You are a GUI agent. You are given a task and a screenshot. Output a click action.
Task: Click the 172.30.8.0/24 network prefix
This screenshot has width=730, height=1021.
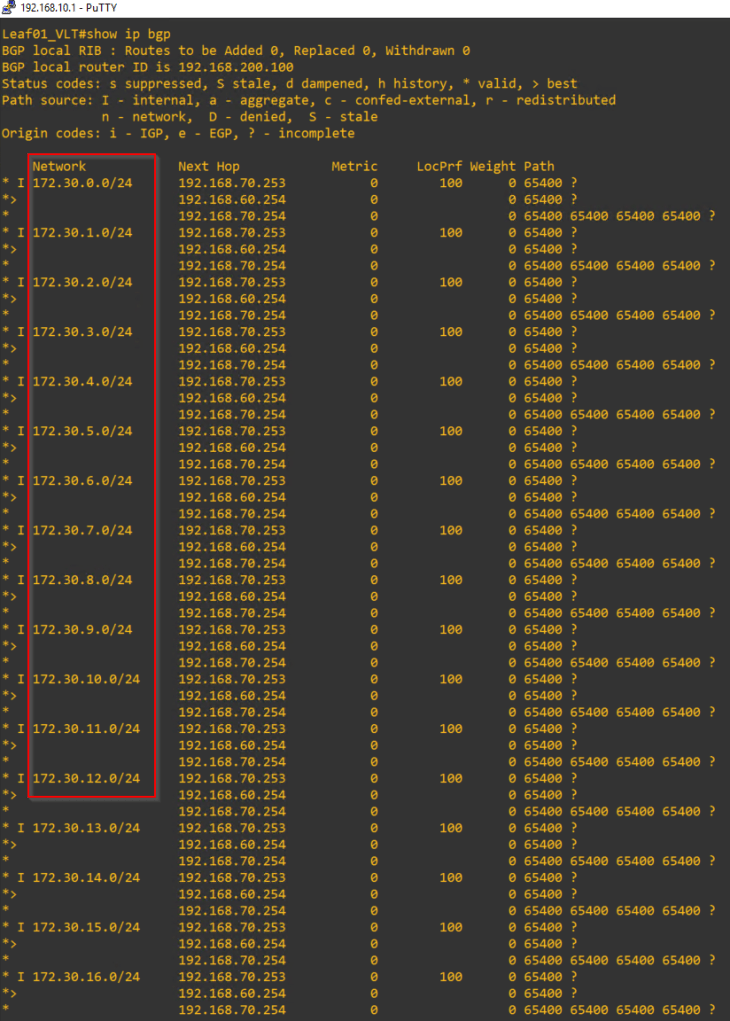82,580
